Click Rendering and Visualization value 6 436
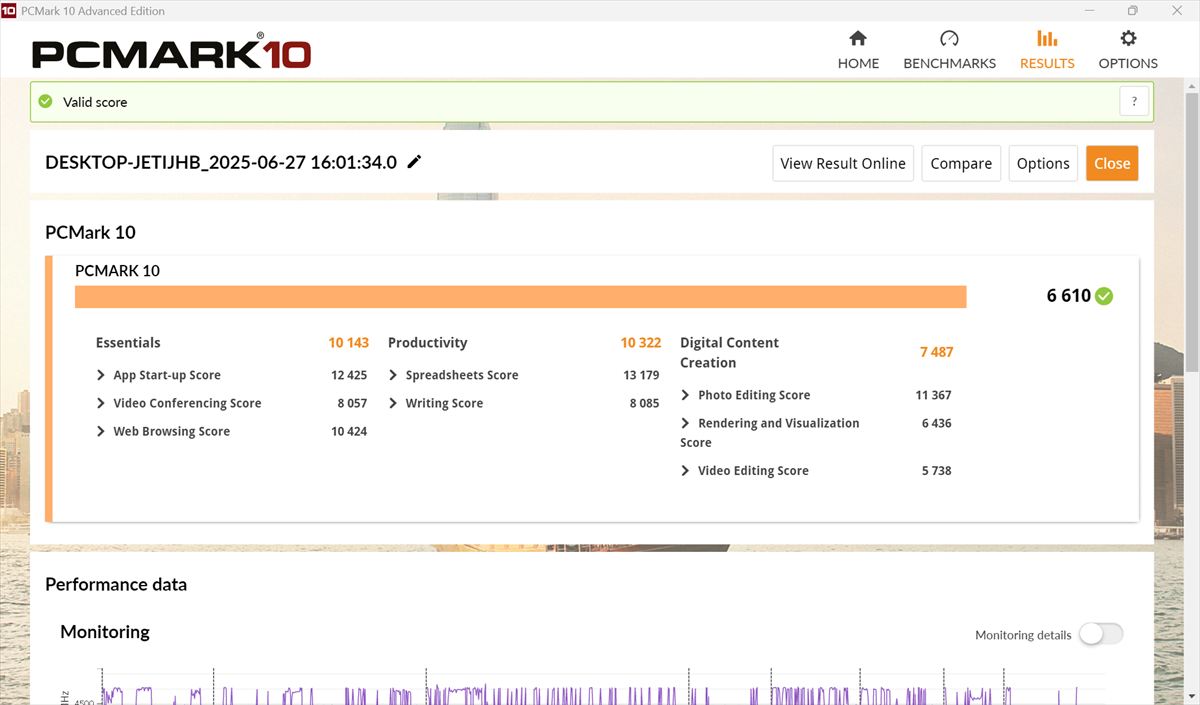Image resolution: width=1200 pixels, height=705 pixels. click(936, 423)
